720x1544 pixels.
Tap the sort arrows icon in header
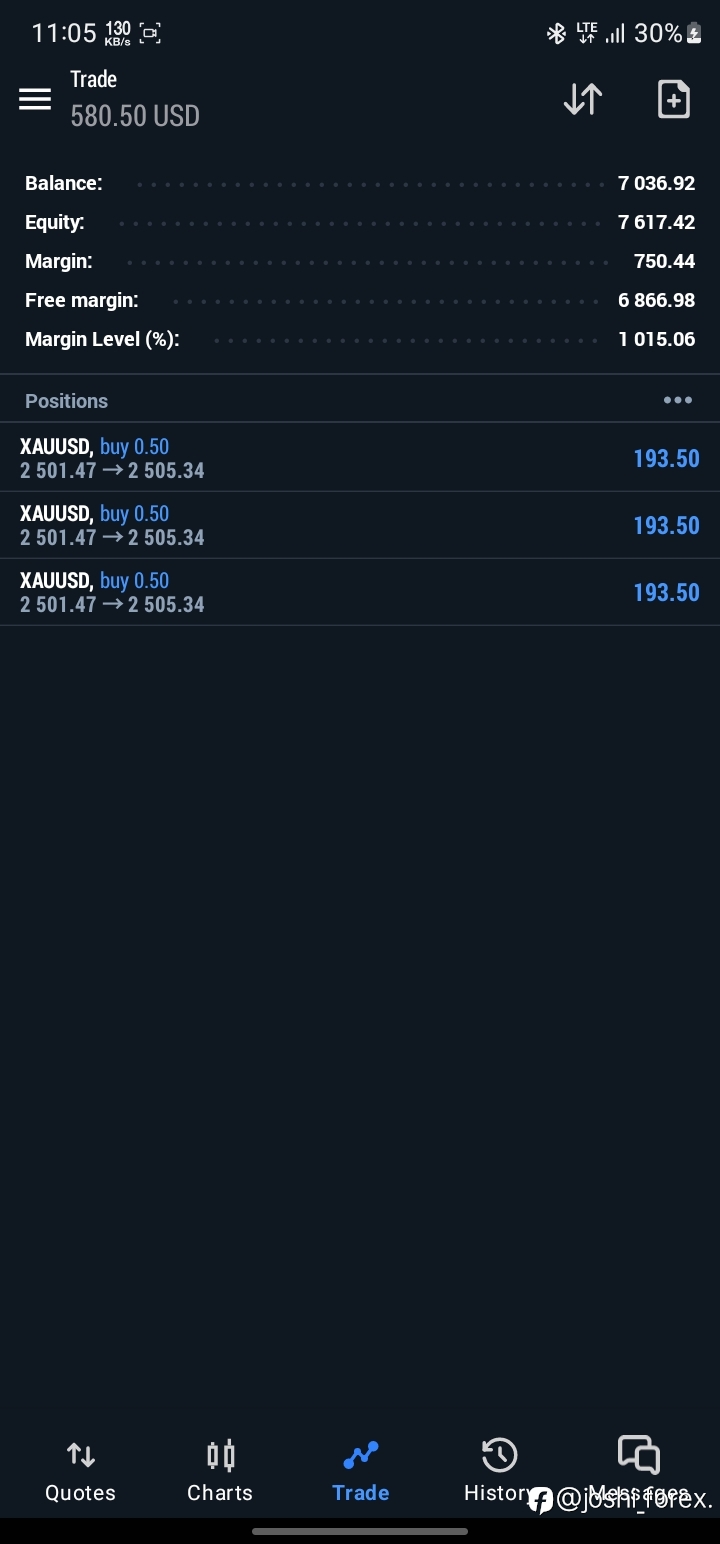point(583,99)
